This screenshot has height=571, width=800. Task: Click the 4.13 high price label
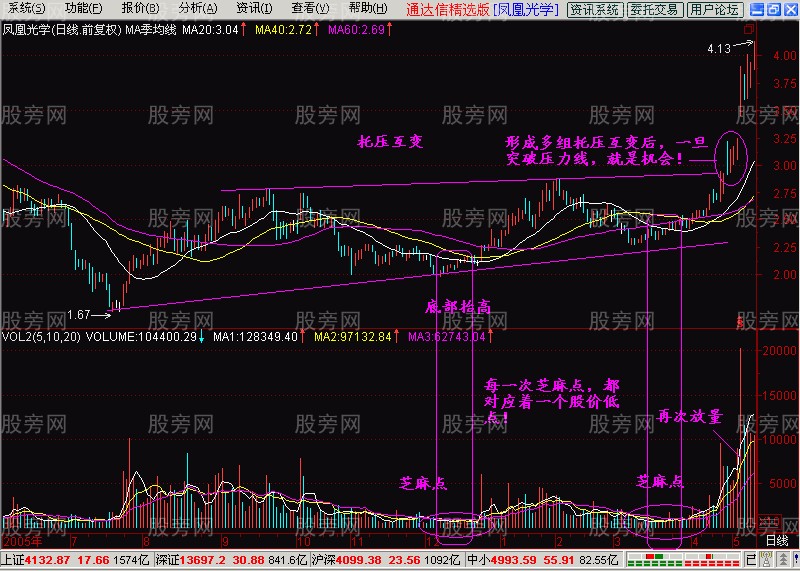tap(719, 49)
